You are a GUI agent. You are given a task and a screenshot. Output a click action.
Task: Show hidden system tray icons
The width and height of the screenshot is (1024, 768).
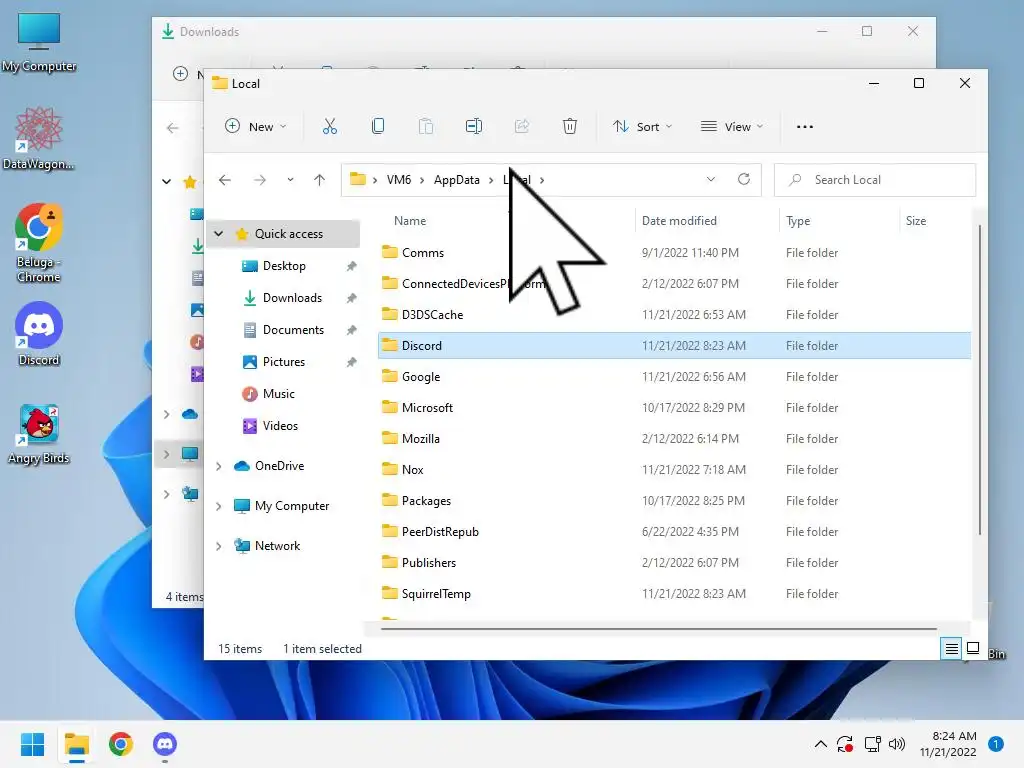[821, 744]
